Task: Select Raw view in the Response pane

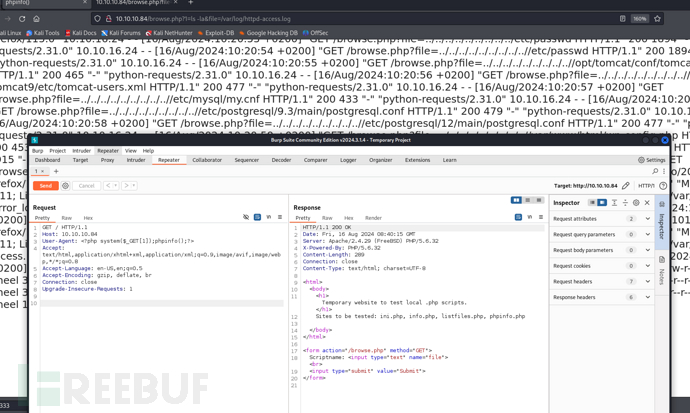Action: pyautogui.click(x=327, y=218)
